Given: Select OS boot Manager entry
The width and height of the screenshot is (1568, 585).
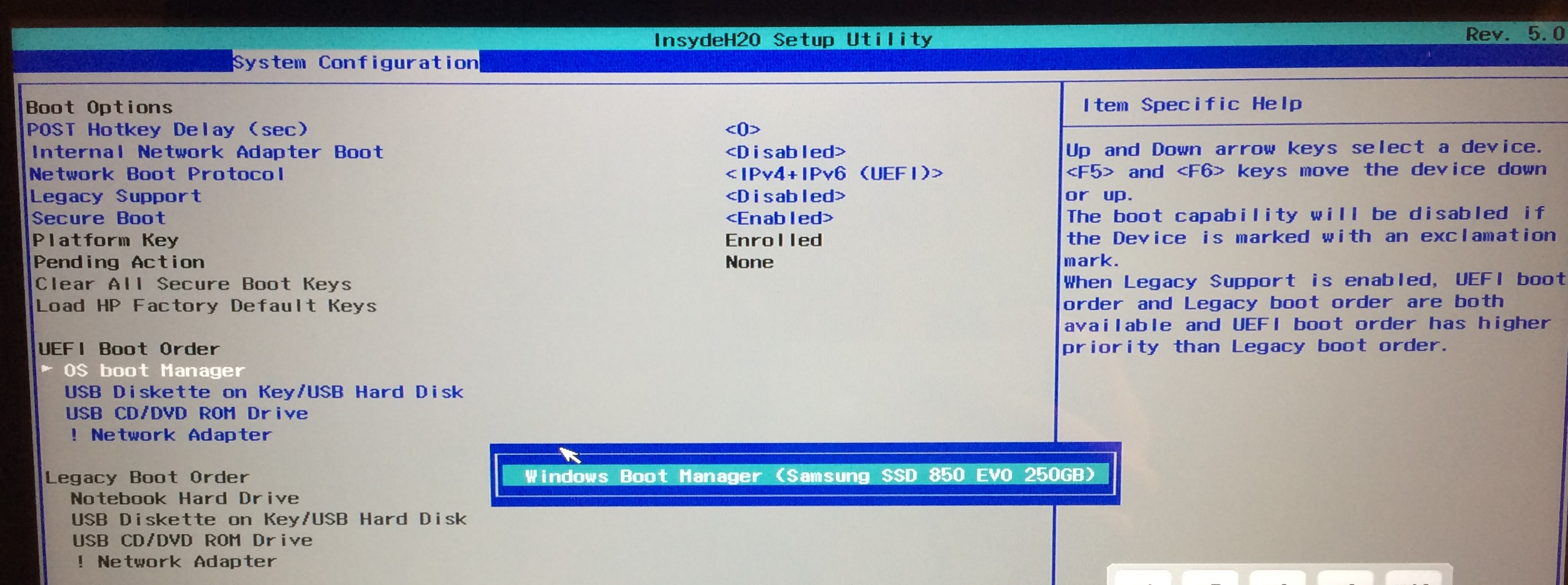Looking at the screenshot, I should [x=154, y=371].
